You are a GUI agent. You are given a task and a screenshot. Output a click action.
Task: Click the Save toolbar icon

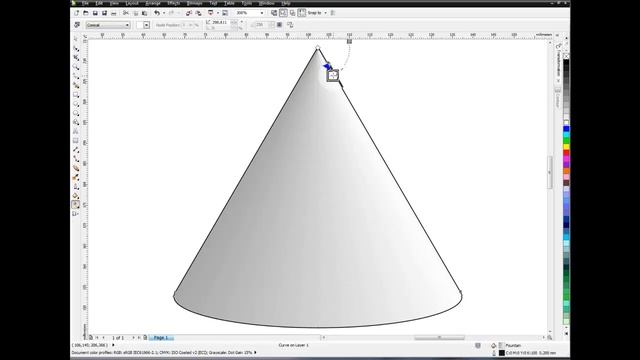[x=95, y=13]
